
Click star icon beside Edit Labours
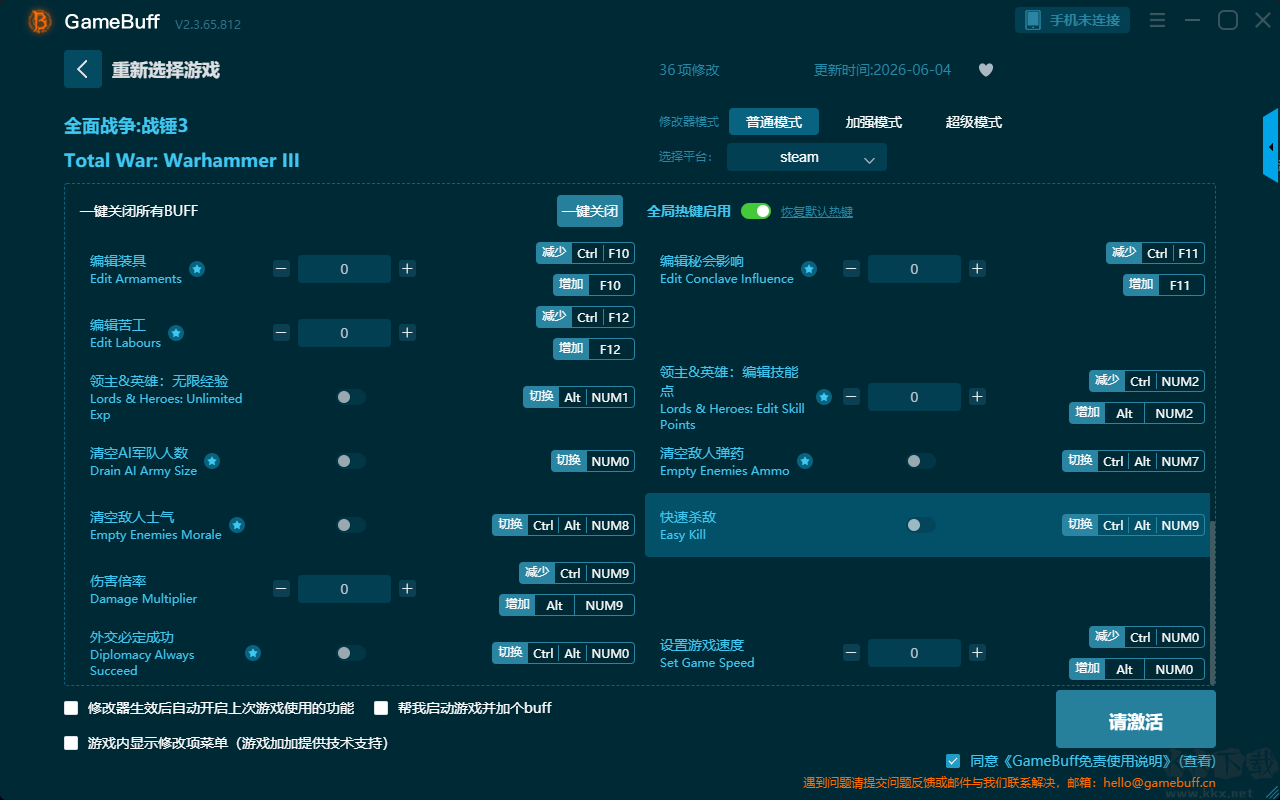[x=176, y=333]
